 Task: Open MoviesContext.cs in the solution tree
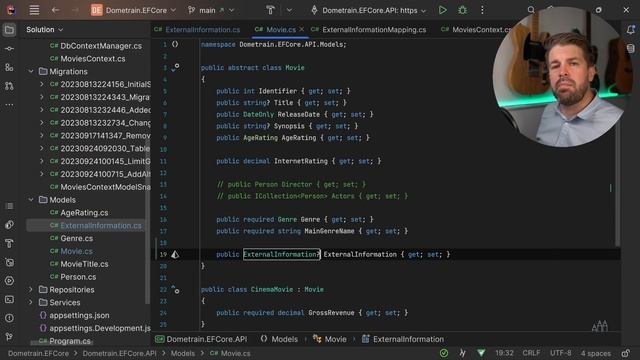point(87,59)
